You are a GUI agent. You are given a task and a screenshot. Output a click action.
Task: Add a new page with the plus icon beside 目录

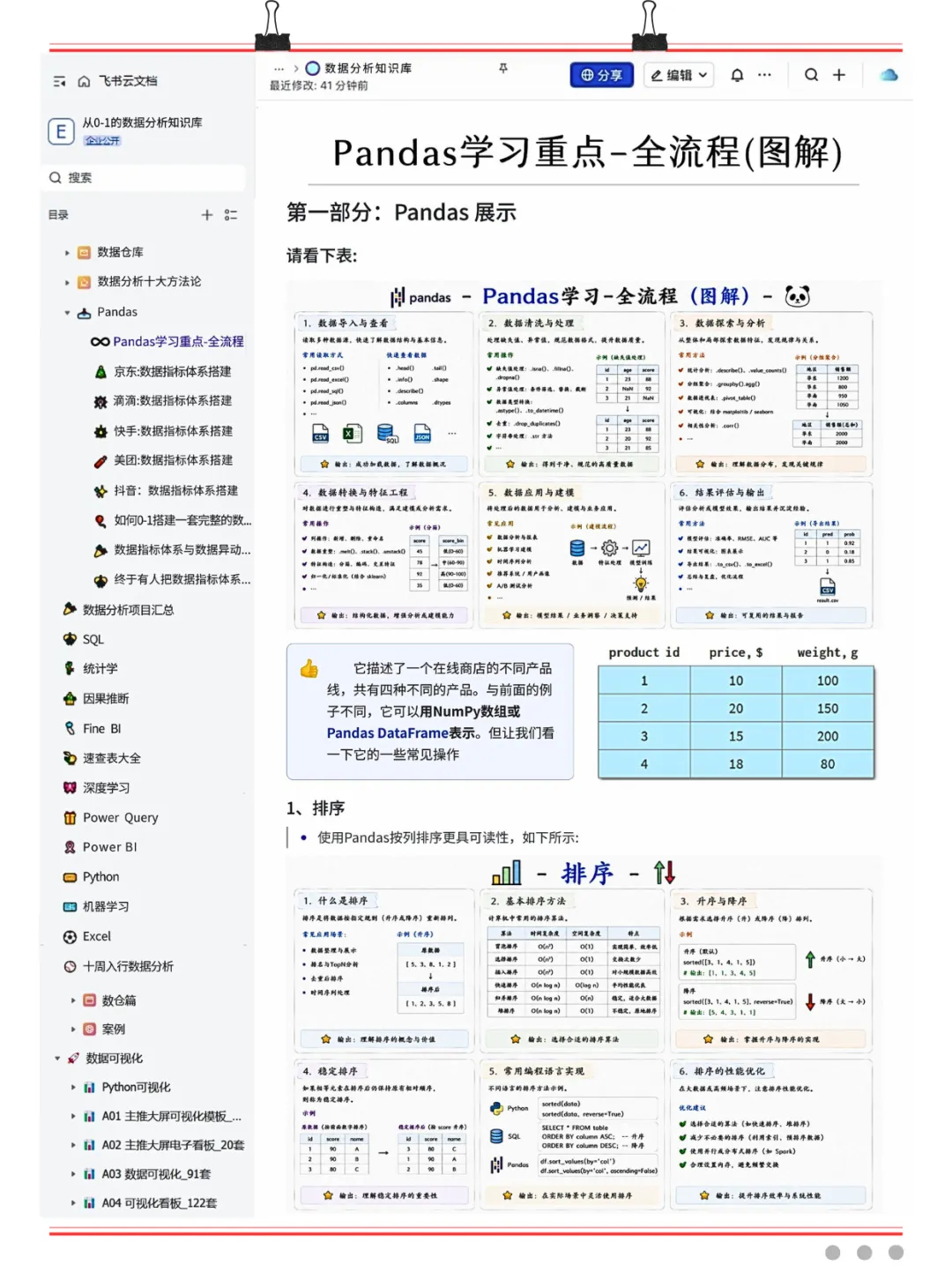(x=207, y=214)
